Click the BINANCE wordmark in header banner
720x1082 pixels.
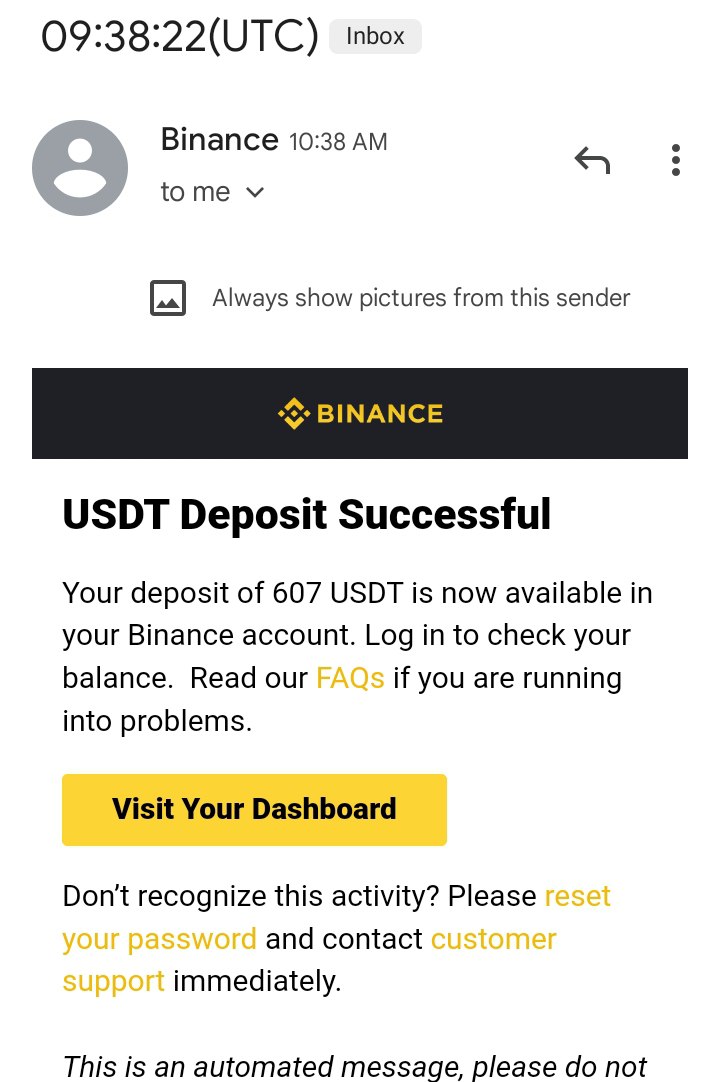pyautogui.click(x=379, y=413)
